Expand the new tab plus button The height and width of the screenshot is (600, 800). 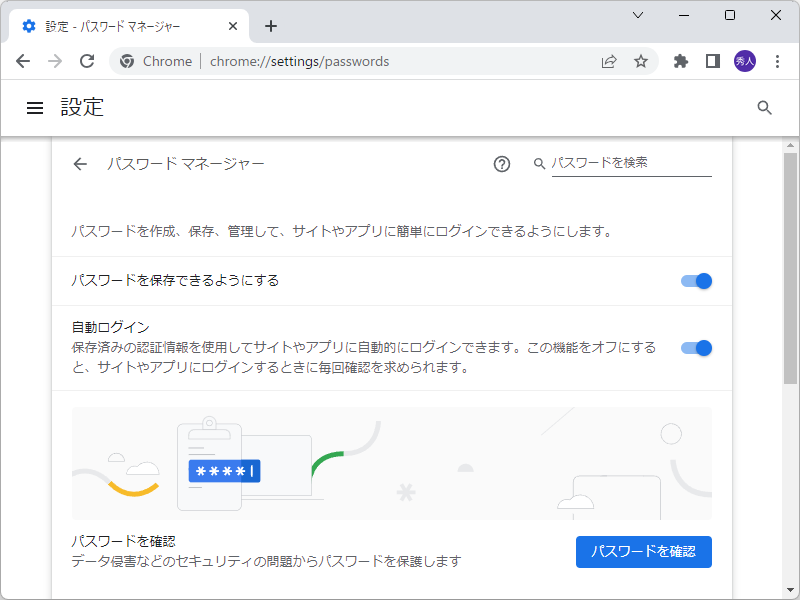pos(271,26)
